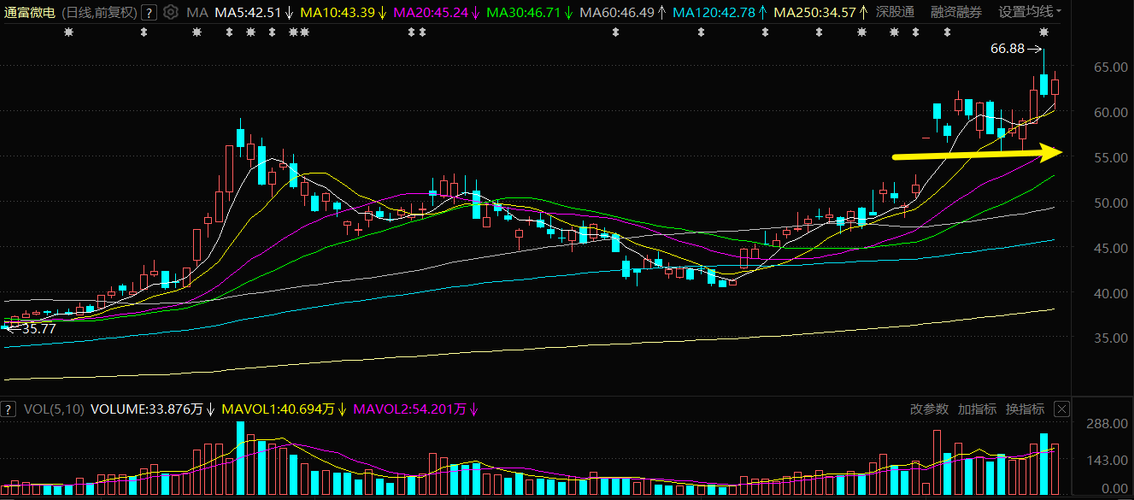The image size is (1134, 500).
Task: Toggle the MA5:42.51 moving average line
Action: pos(254,12)
